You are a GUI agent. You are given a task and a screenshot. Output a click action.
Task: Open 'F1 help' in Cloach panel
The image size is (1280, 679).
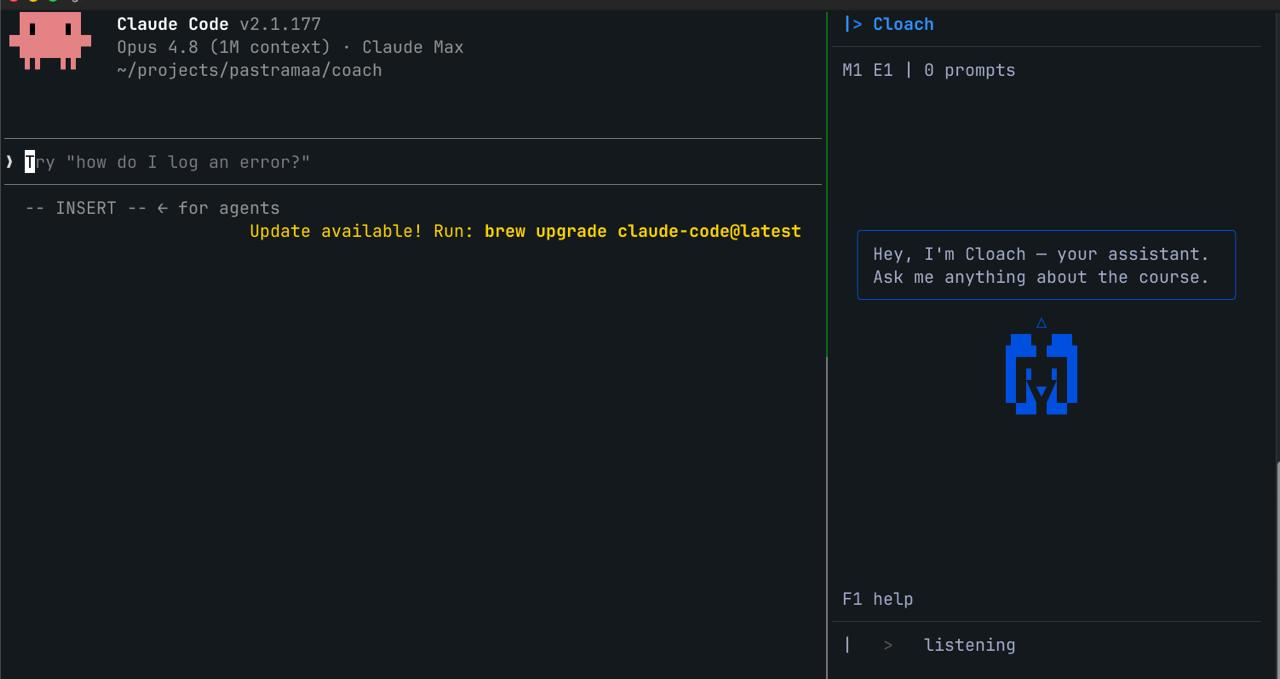[877, 599]
